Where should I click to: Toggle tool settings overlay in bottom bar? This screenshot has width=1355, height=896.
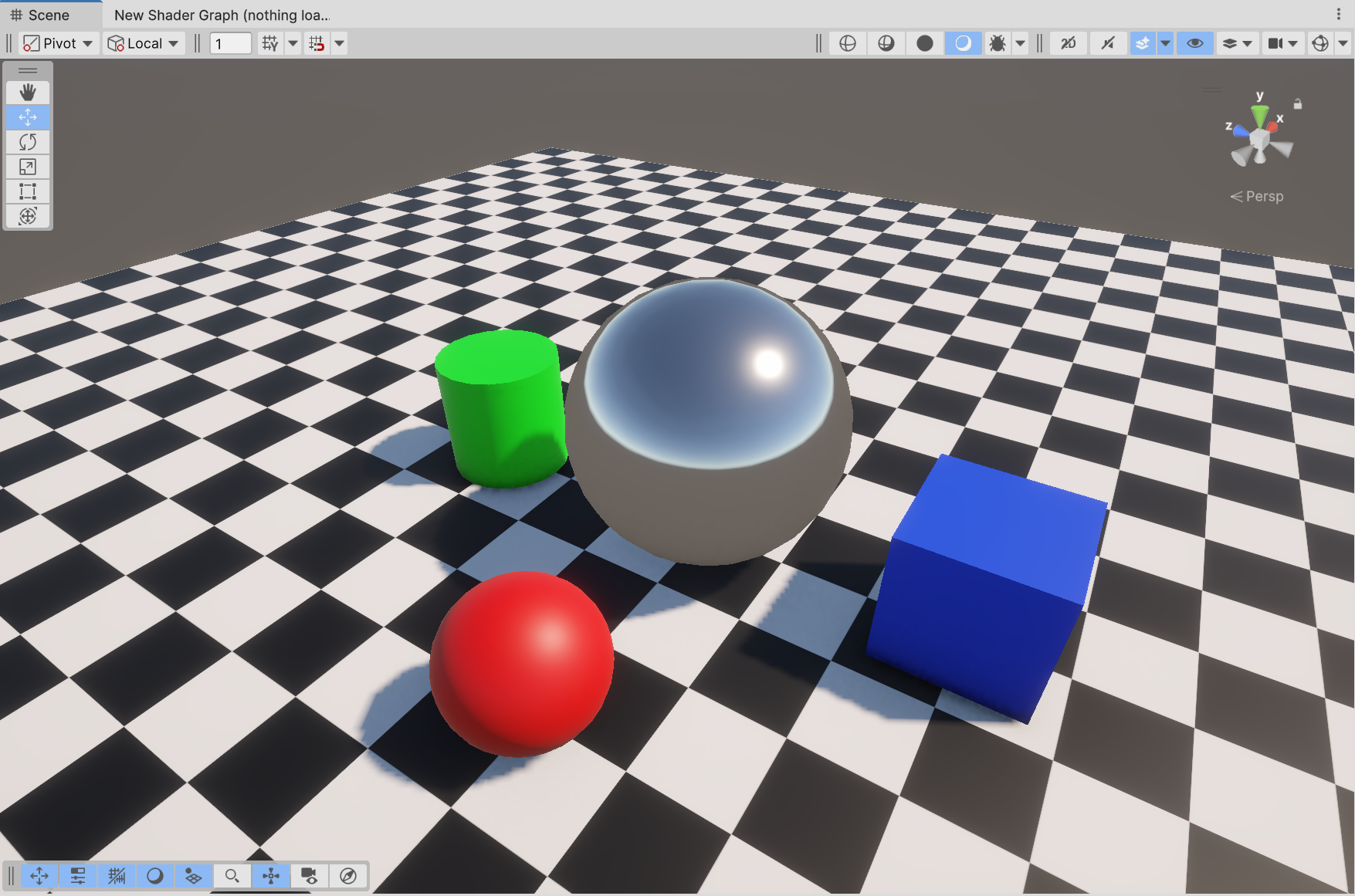(x=78, y=876)
